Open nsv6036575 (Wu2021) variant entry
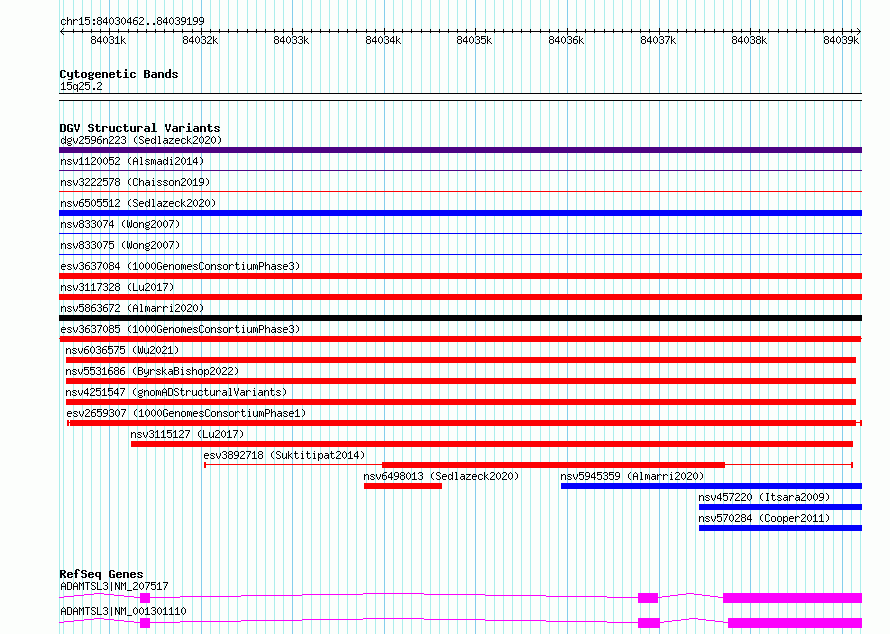The image size is (890, 634). (122, 350)
